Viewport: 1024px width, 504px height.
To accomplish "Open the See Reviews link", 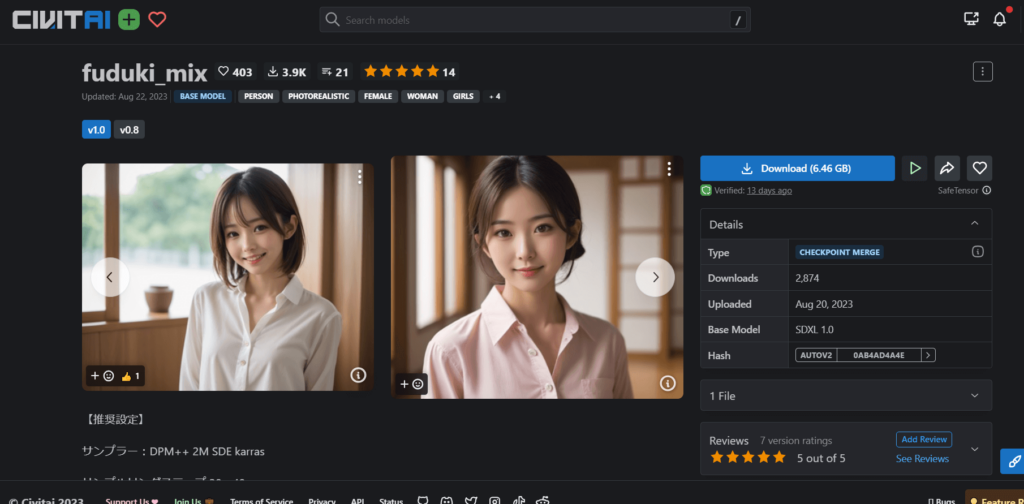I will 922,459.
